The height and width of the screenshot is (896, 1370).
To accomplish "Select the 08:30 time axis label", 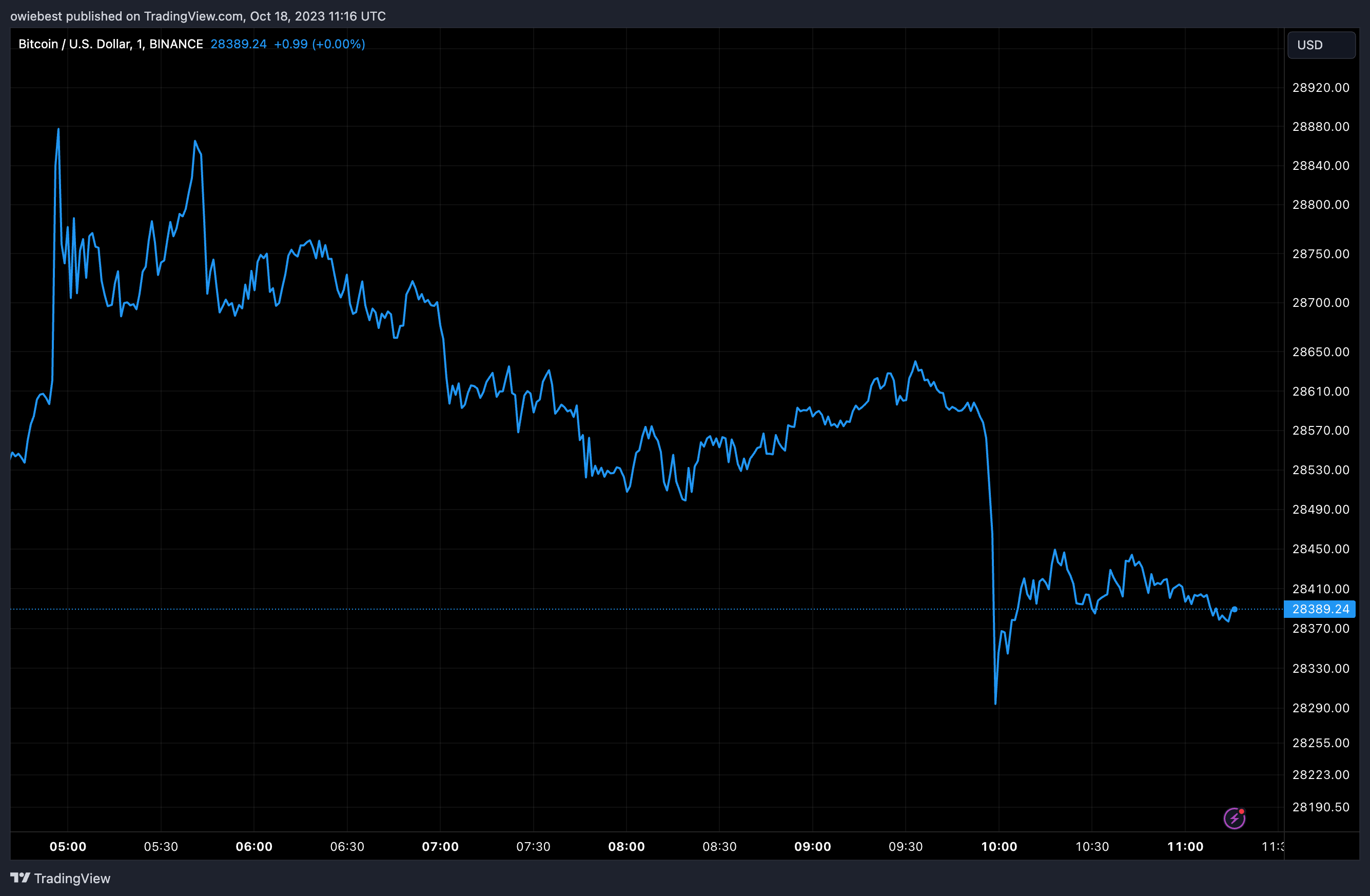I will click(x=719, y=846).
